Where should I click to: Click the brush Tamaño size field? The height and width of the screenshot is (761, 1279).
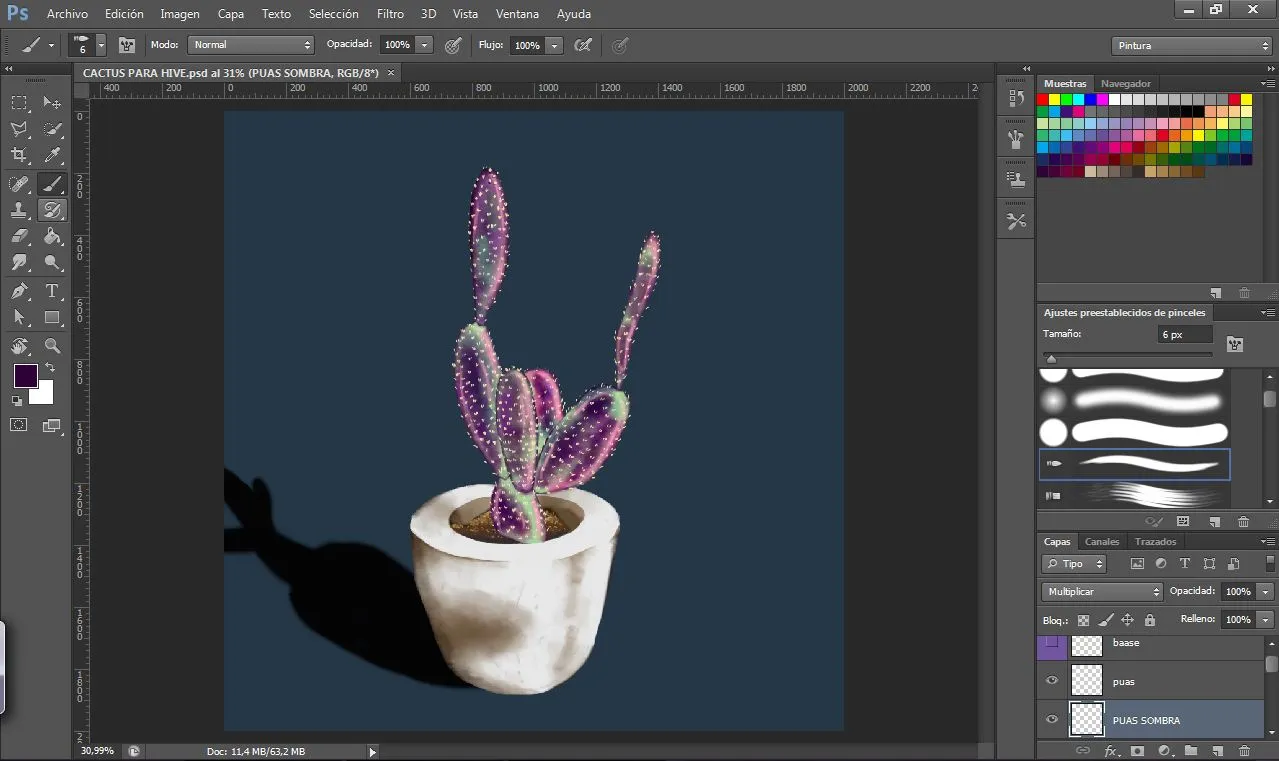click(x=1185, y=335)
